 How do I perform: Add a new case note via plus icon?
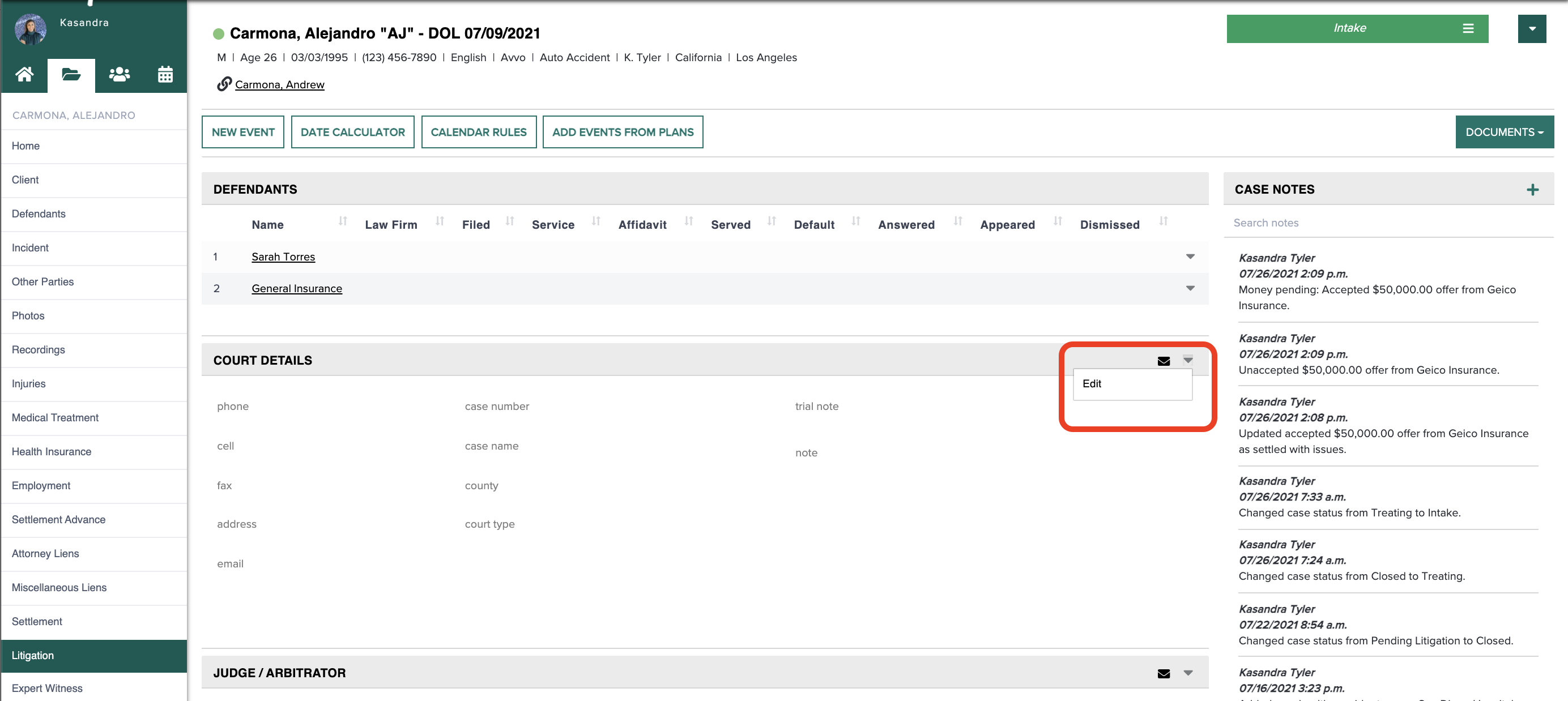(1532, 189)
